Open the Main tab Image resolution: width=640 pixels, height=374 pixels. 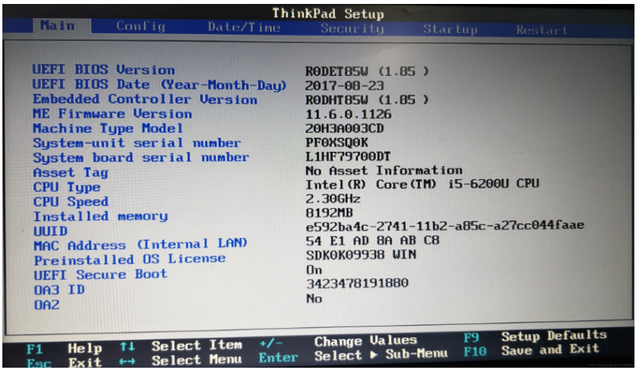coord(58,26)
